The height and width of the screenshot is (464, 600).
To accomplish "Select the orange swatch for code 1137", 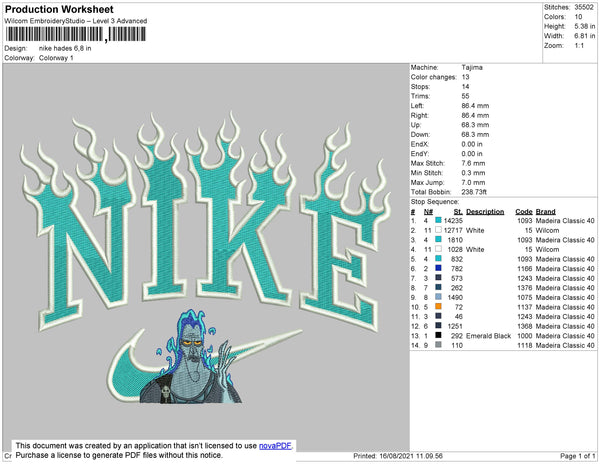I will coord(438,306).
